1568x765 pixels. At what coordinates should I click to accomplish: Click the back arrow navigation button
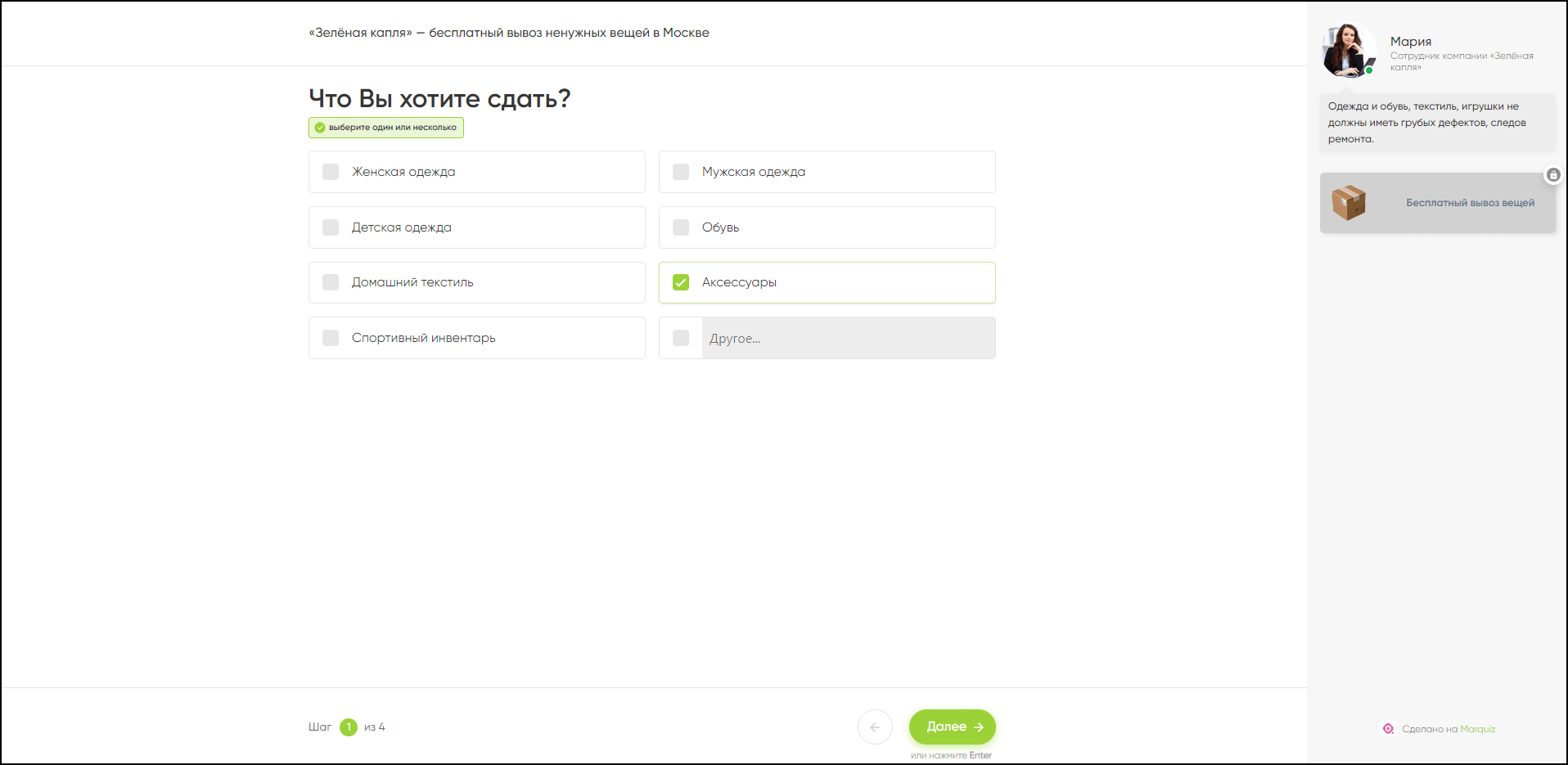(875, 727)
